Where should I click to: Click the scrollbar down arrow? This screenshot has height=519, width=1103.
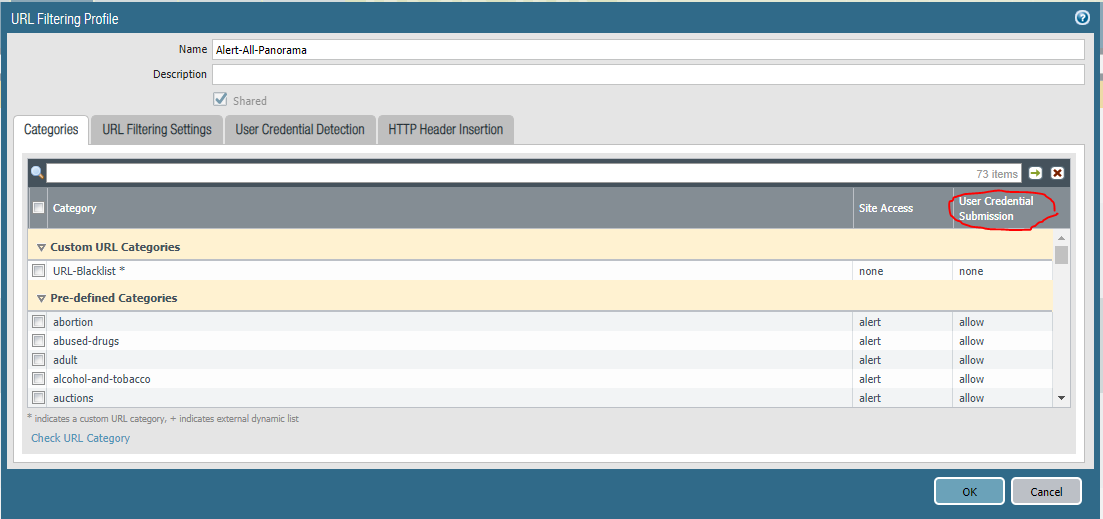pos(1061,398)
